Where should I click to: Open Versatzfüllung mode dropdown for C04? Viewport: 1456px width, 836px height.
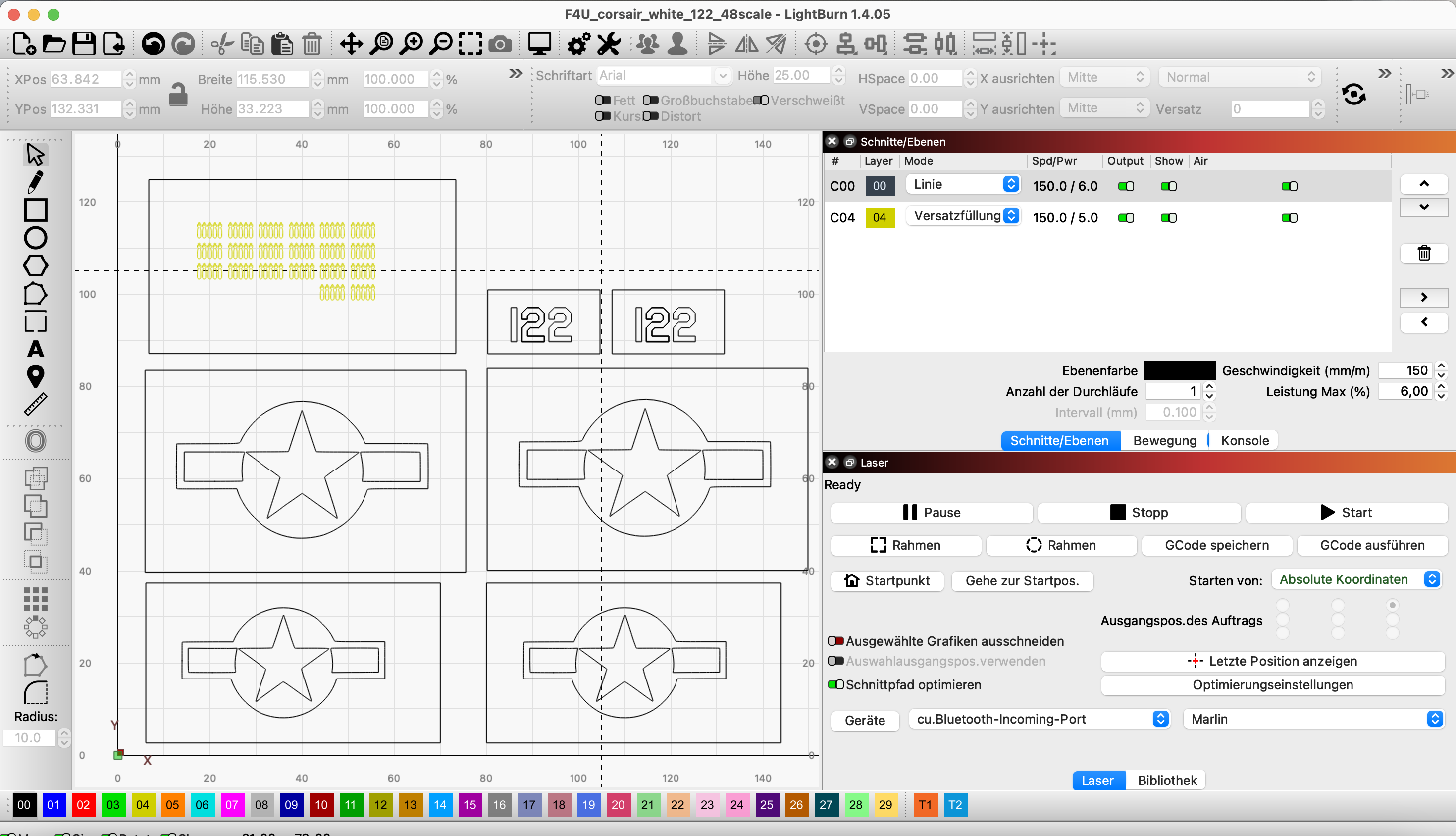[x=963, y=216]
